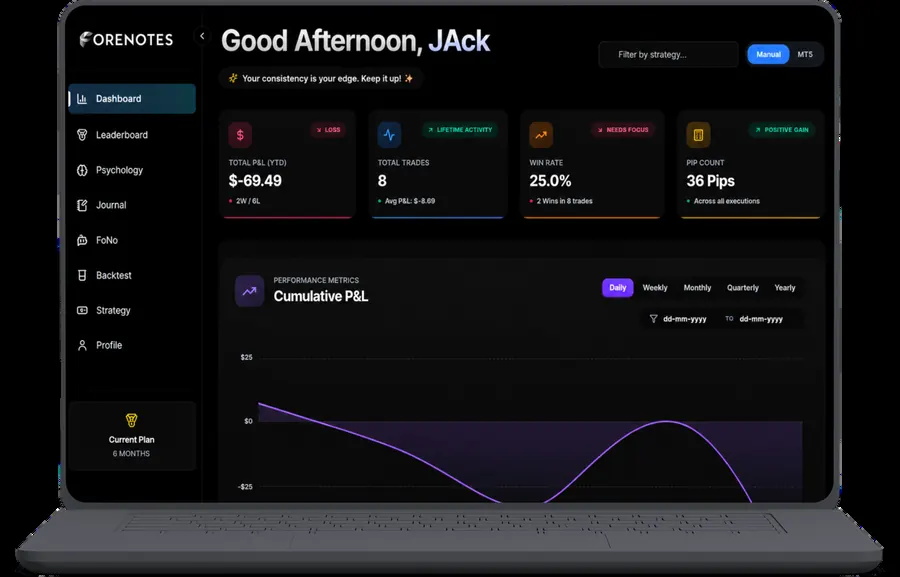Click the Cumulative P&L title
Viewport: 900px width, 577px height.
pos(320,296)
